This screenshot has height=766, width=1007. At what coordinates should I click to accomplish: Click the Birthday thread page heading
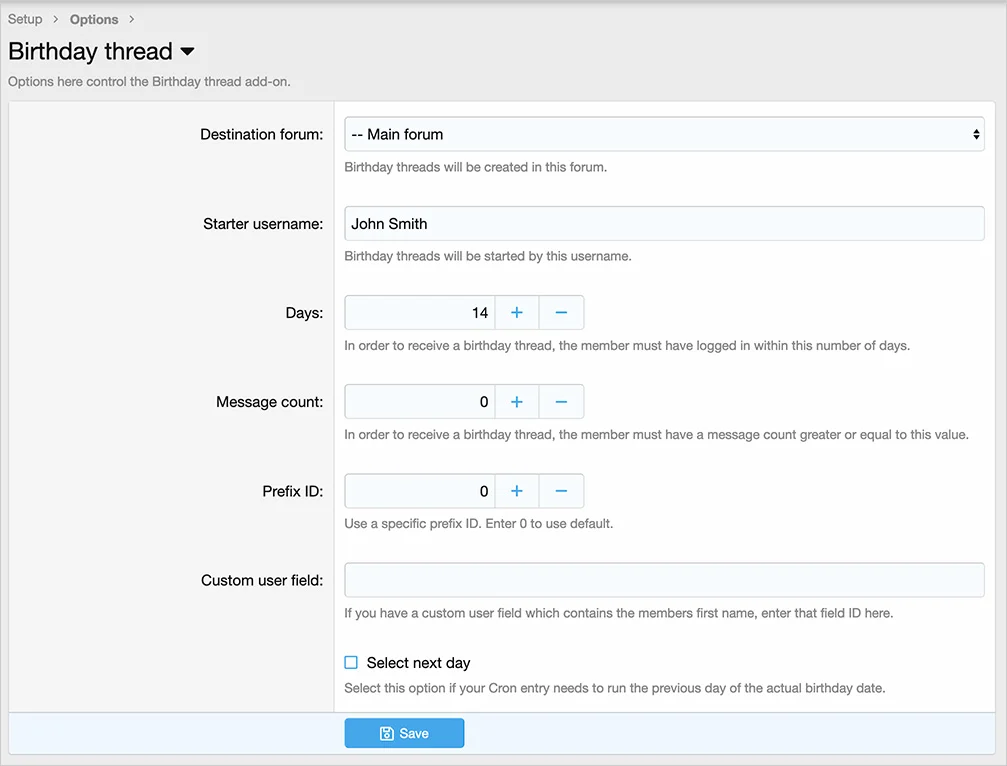point(90,52)
